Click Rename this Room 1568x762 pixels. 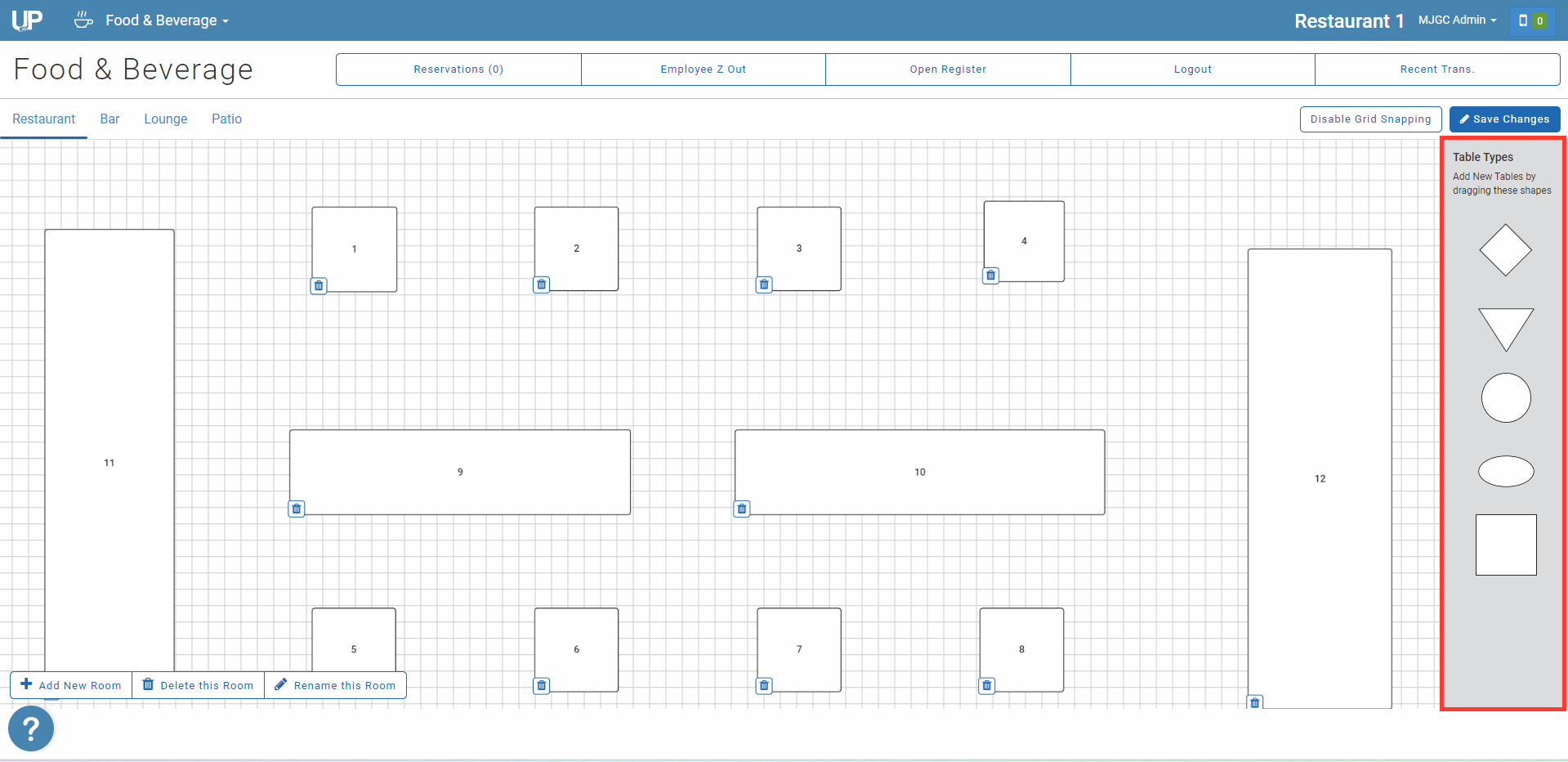coord(335,685)
